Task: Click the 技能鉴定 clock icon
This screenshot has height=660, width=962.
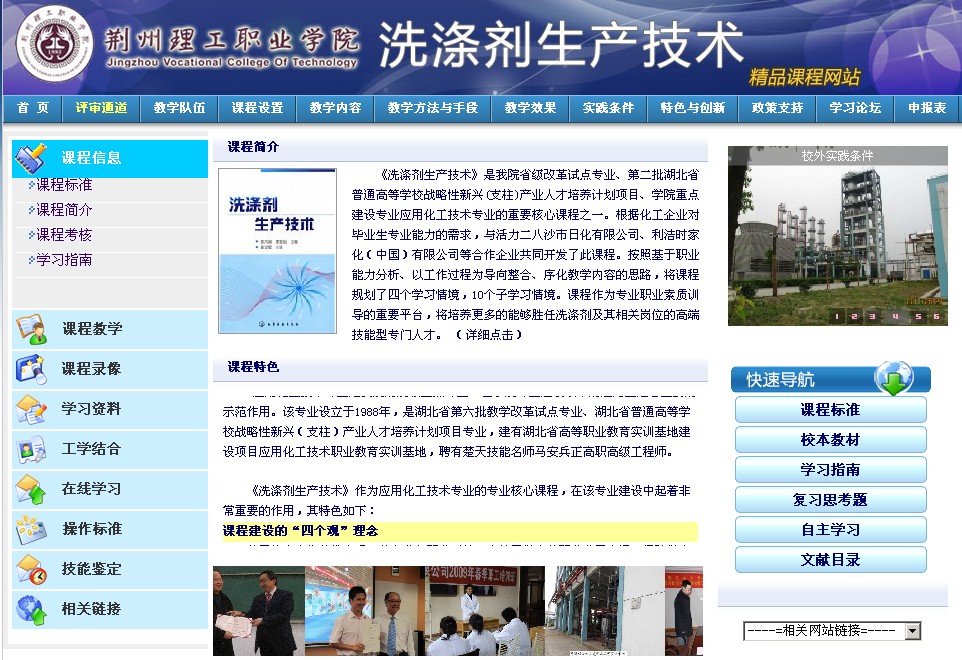Action: (x=31, y=569)
